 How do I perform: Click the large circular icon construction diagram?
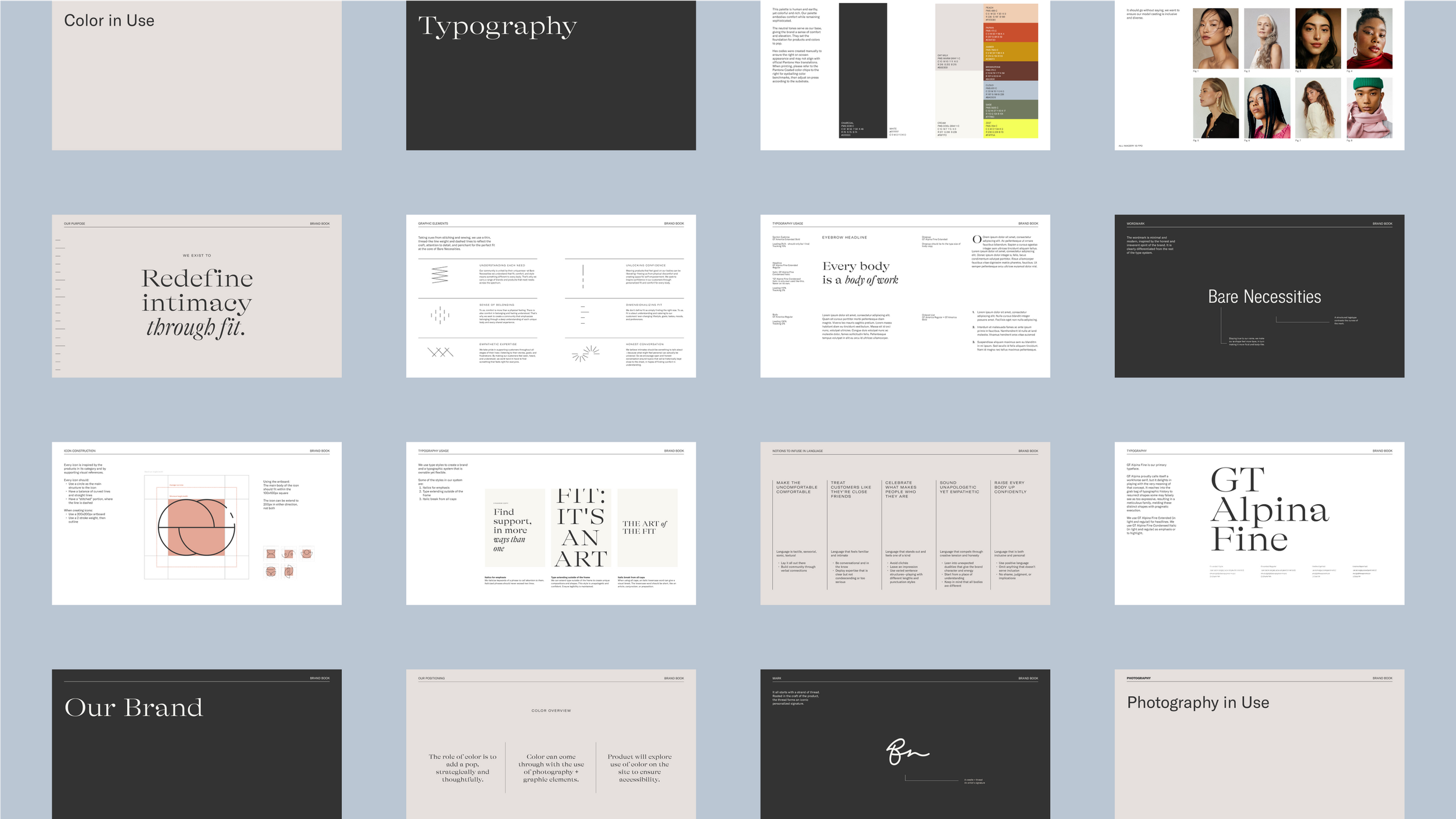point(196,527)
